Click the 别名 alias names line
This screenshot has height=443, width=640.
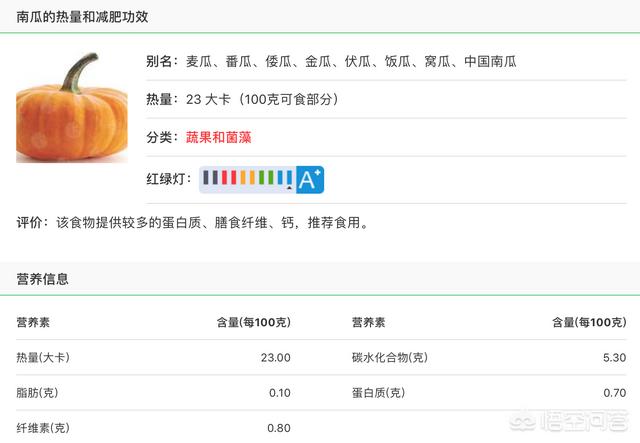click(x=330, y=62)
